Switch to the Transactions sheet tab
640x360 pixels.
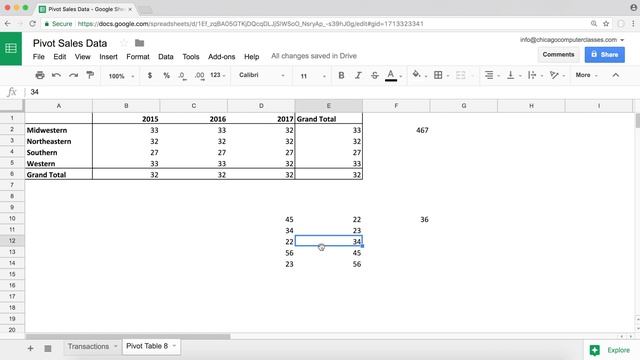[x=88, y=347]
